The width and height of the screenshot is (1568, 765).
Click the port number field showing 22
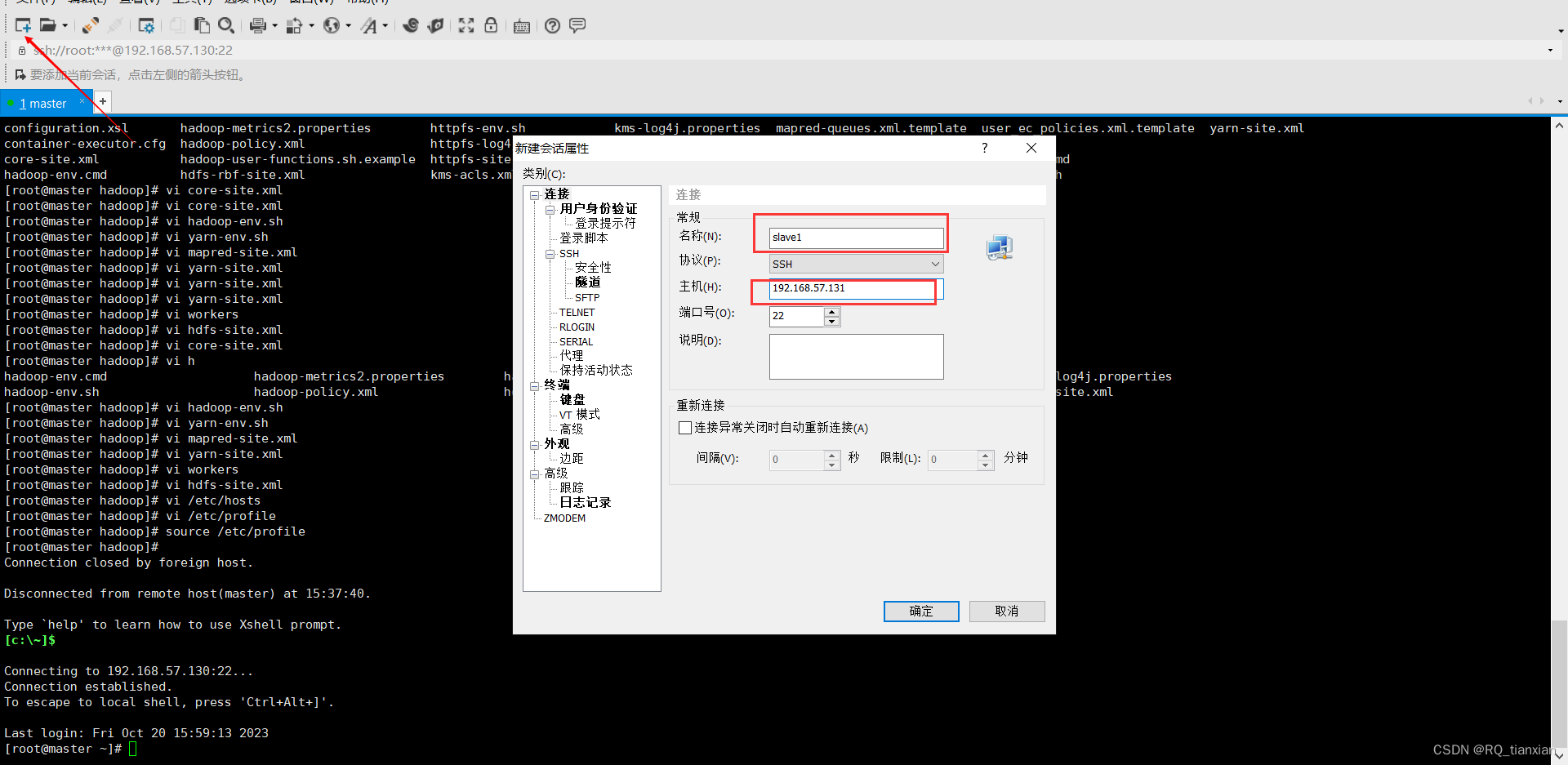(x=796, y=316)
